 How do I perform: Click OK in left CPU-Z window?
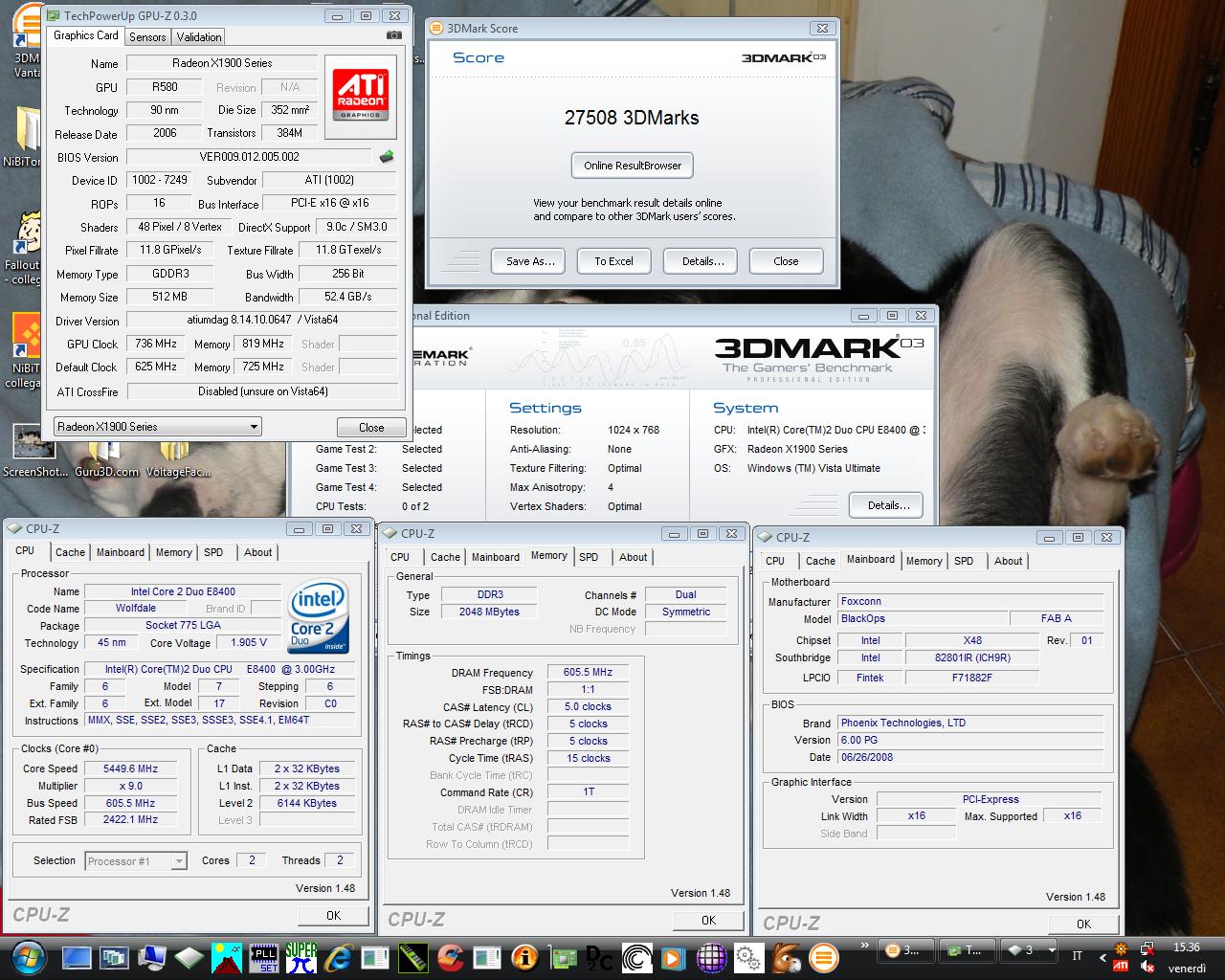pos(333,916)
